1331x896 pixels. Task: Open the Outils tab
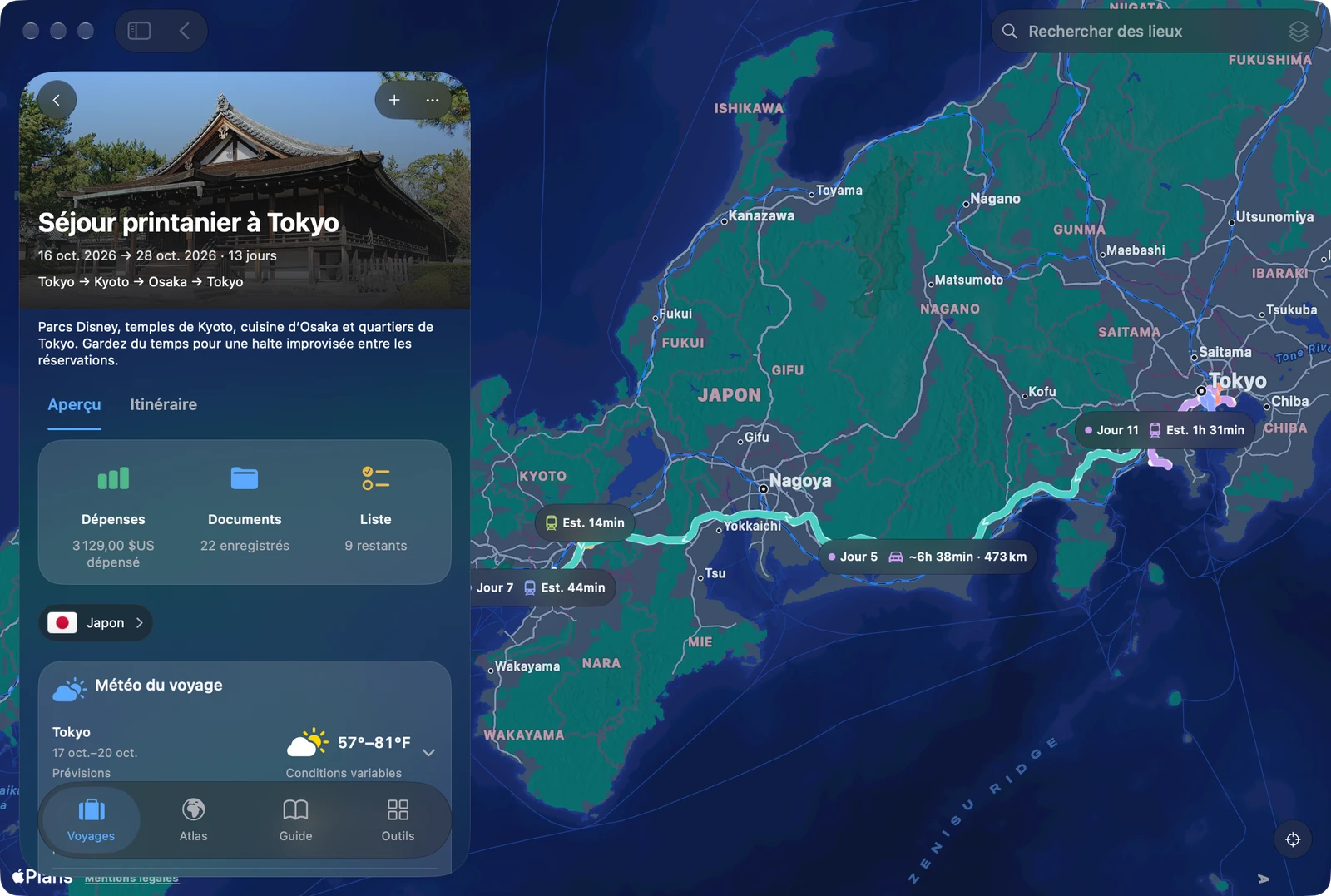(x=398, y=820)
